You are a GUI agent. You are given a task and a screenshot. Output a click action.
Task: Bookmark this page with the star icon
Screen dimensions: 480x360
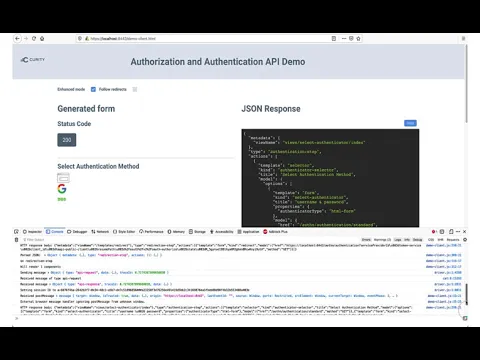358,39
